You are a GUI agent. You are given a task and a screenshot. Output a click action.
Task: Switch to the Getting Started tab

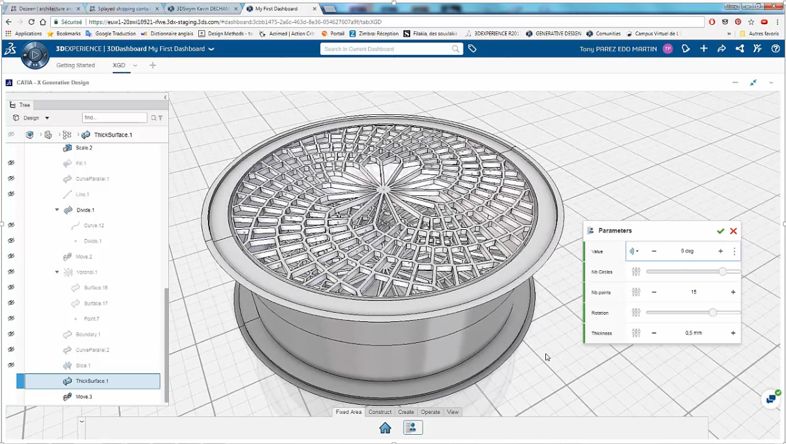(x=76, y=65)
